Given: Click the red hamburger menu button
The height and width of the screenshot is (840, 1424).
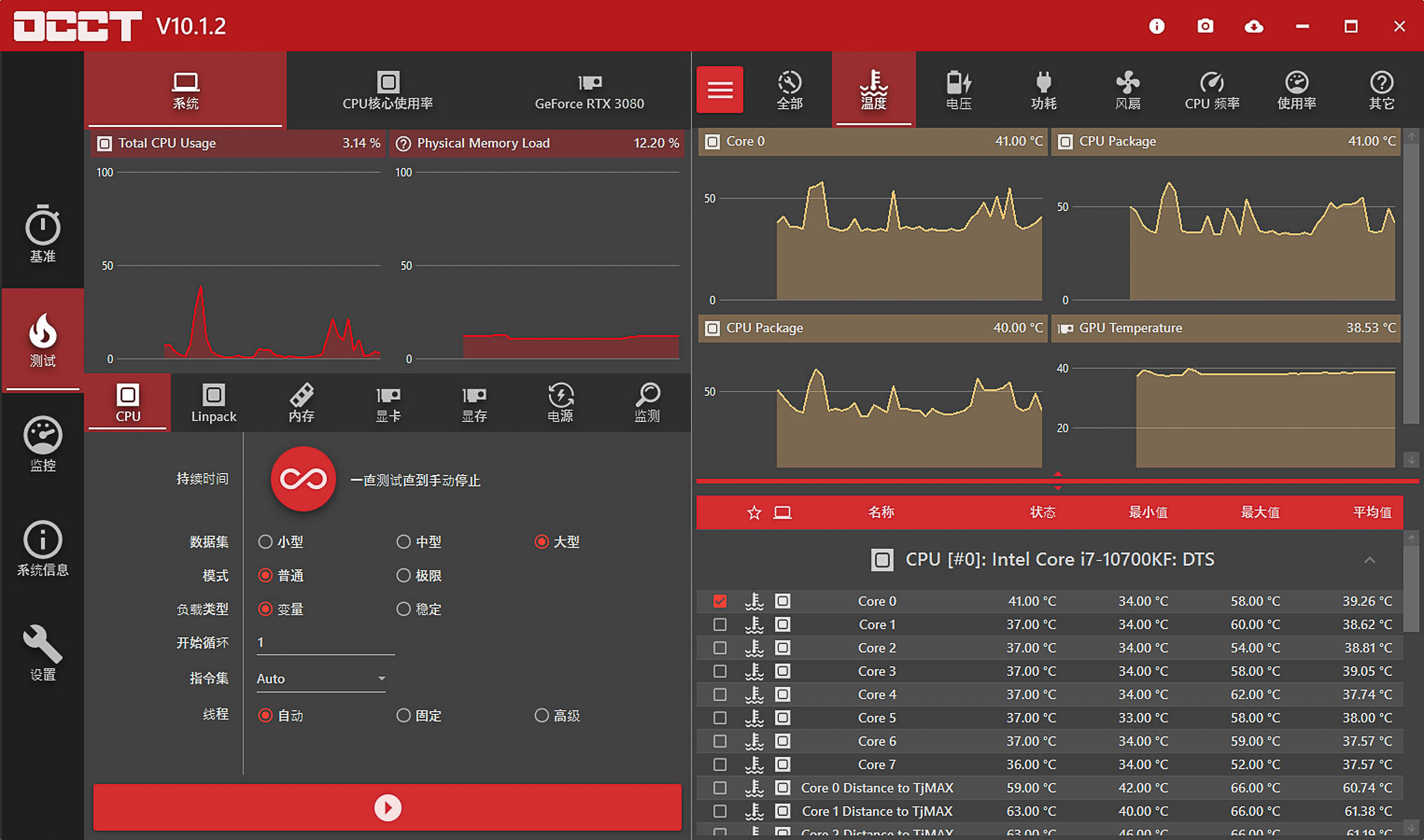Looking at the screenshot, I should point(720,89).
